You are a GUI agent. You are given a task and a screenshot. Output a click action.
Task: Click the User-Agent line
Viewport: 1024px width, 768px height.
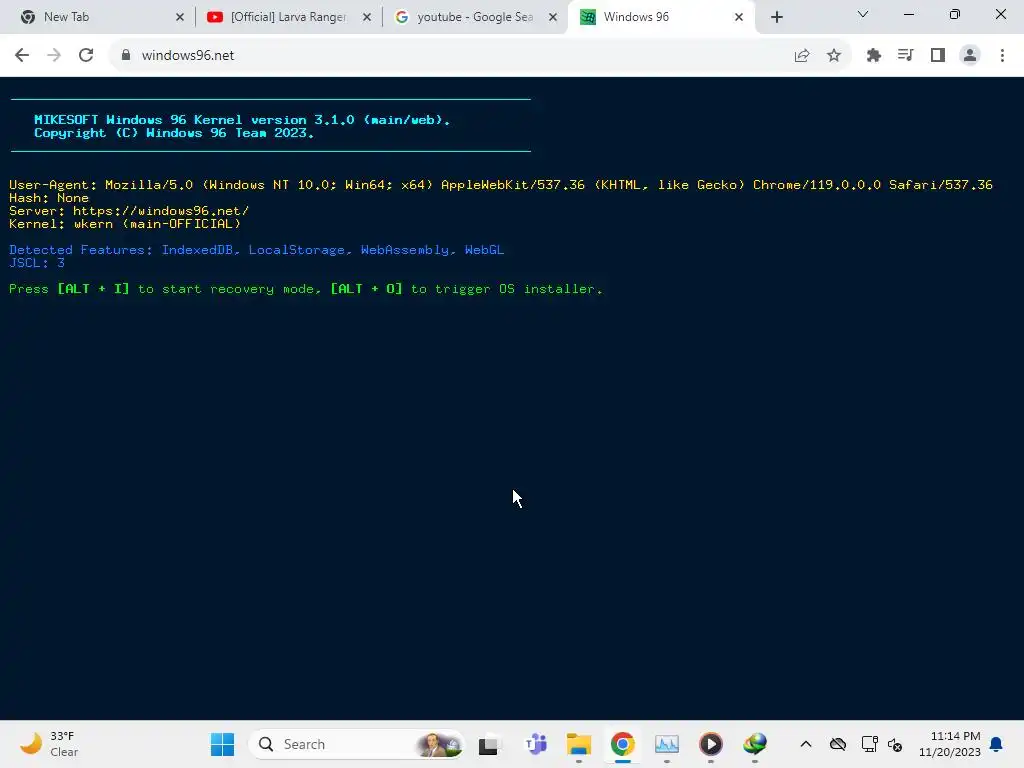[x=501, y=185]
